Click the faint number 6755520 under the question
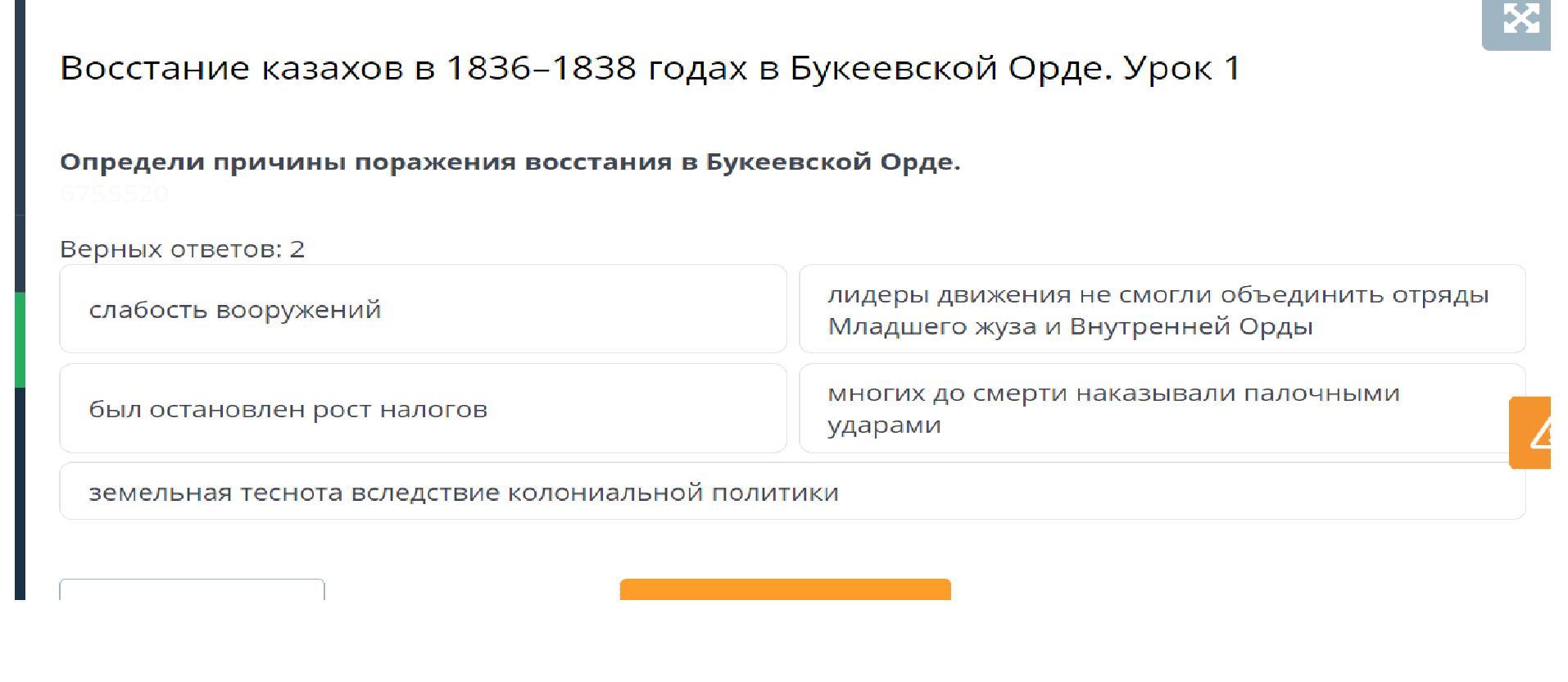 pyautogui.click(x=114, y=194)
